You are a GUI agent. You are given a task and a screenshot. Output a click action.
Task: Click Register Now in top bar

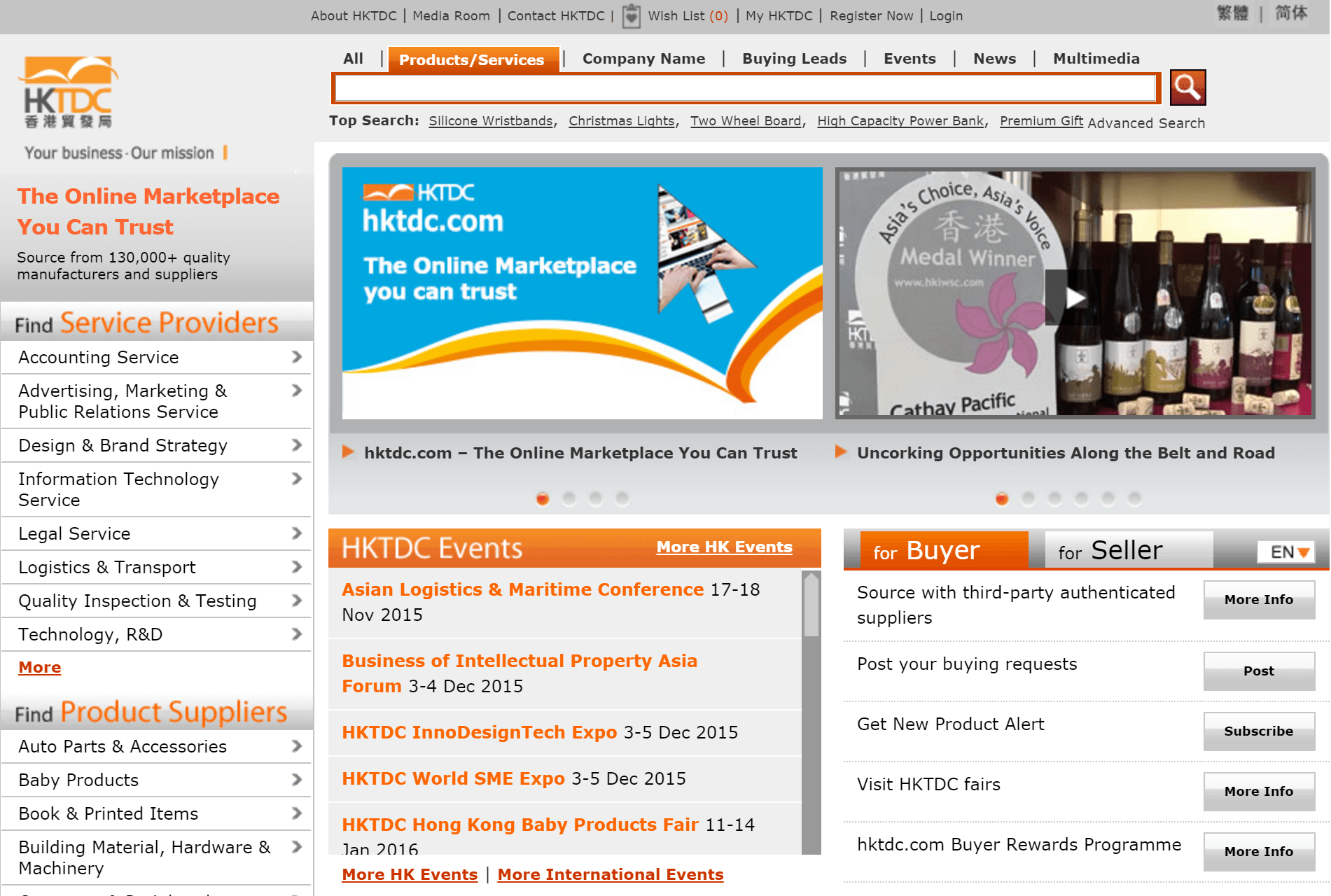click(871, 15)
